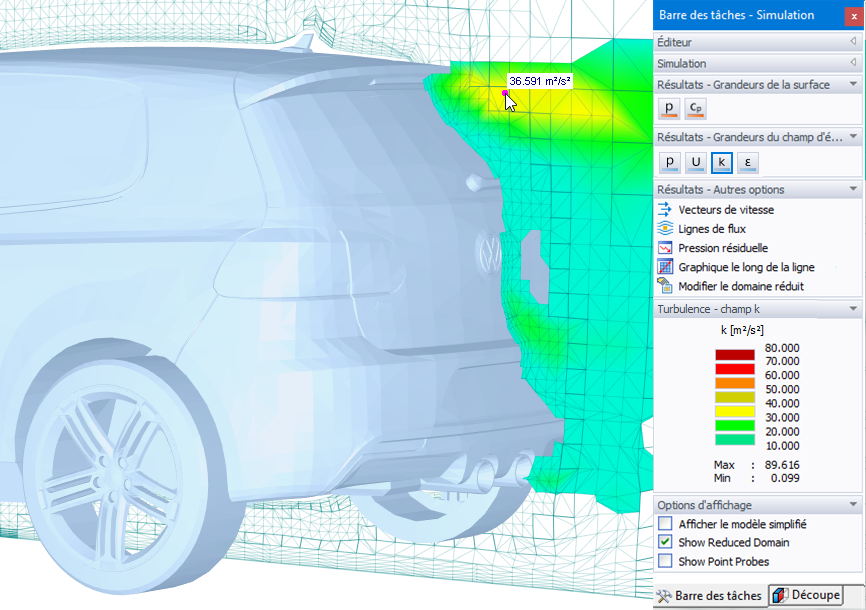Enable Afficher le modèle simplifié
Image resolution: width=866 pixels, height=610 pixels.
pyautogui.click(x=666, y=523)
